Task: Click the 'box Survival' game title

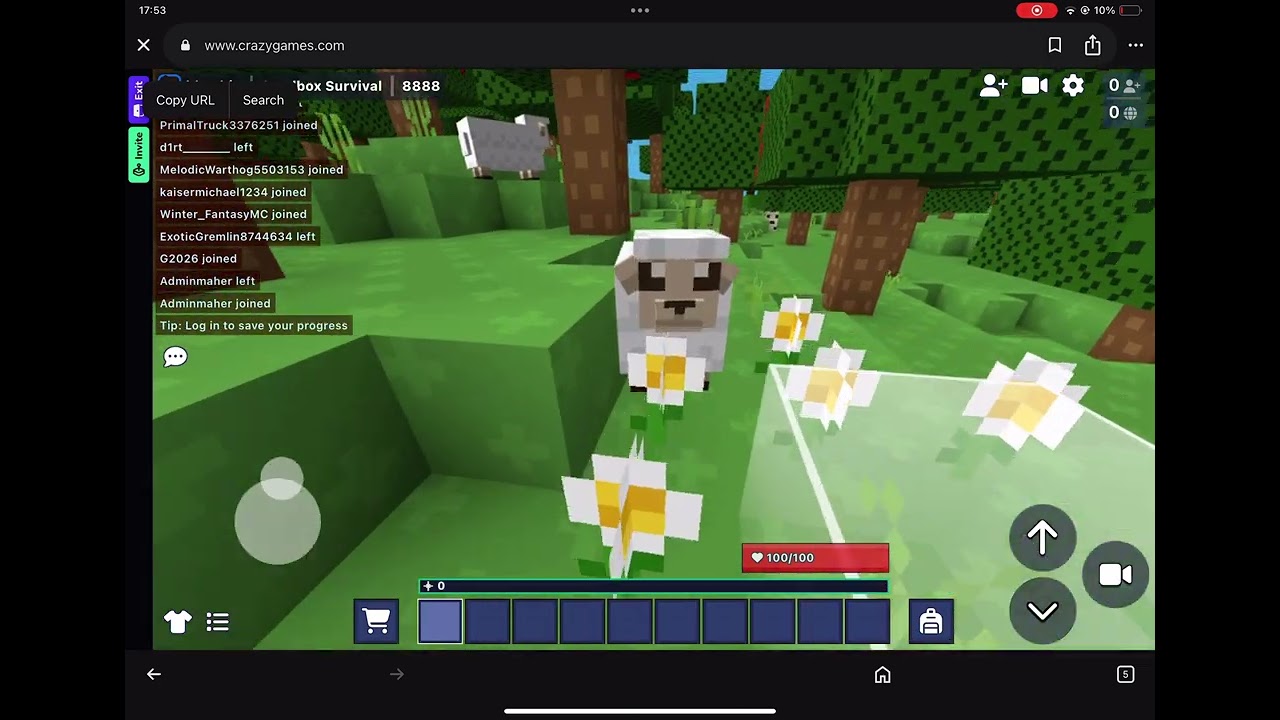Action: click(338, 86)
